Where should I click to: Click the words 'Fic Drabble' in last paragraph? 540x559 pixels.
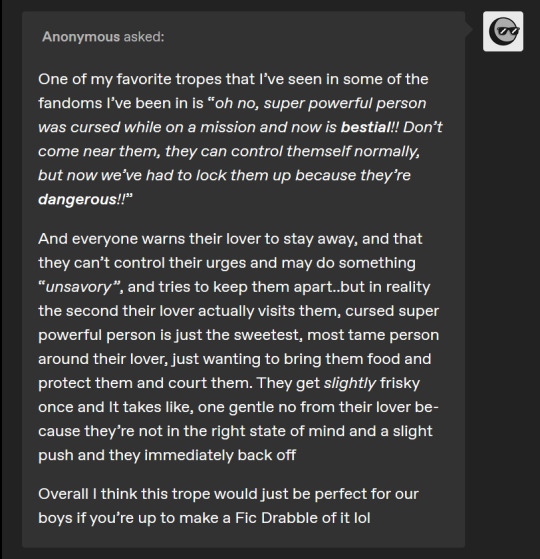coord(276,518)
